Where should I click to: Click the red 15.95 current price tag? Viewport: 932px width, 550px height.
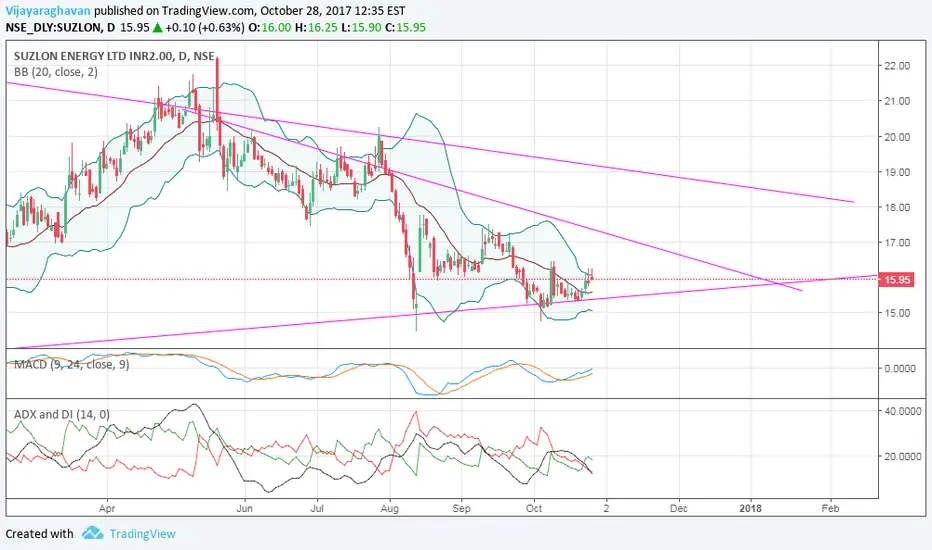(x=896, y=279)
